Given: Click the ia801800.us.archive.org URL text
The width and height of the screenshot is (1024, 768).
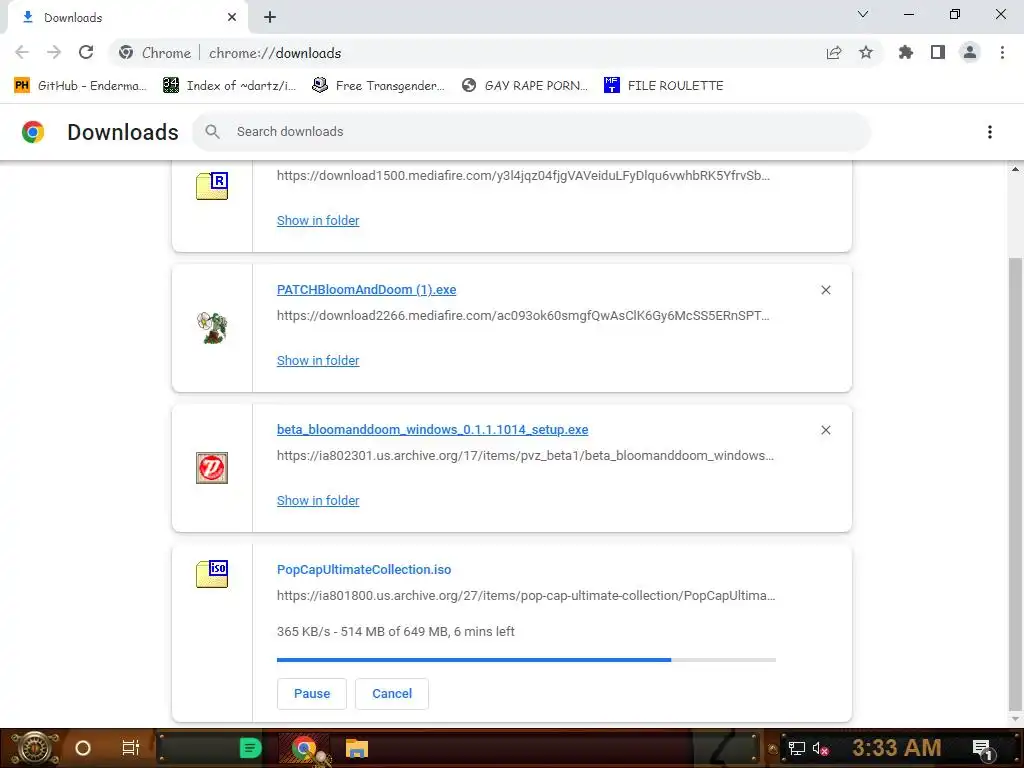Looking at the screenshot, I should (526, 596).
